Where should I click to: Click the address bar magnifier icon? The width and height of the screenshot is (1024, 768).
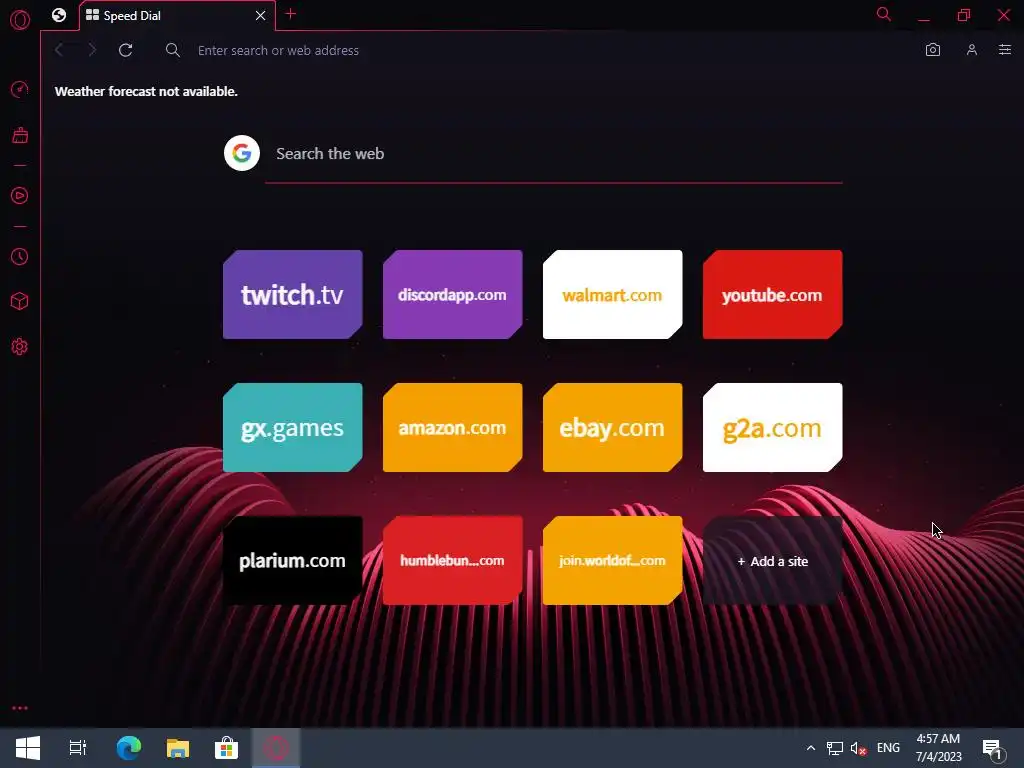[x=172, y=50]
